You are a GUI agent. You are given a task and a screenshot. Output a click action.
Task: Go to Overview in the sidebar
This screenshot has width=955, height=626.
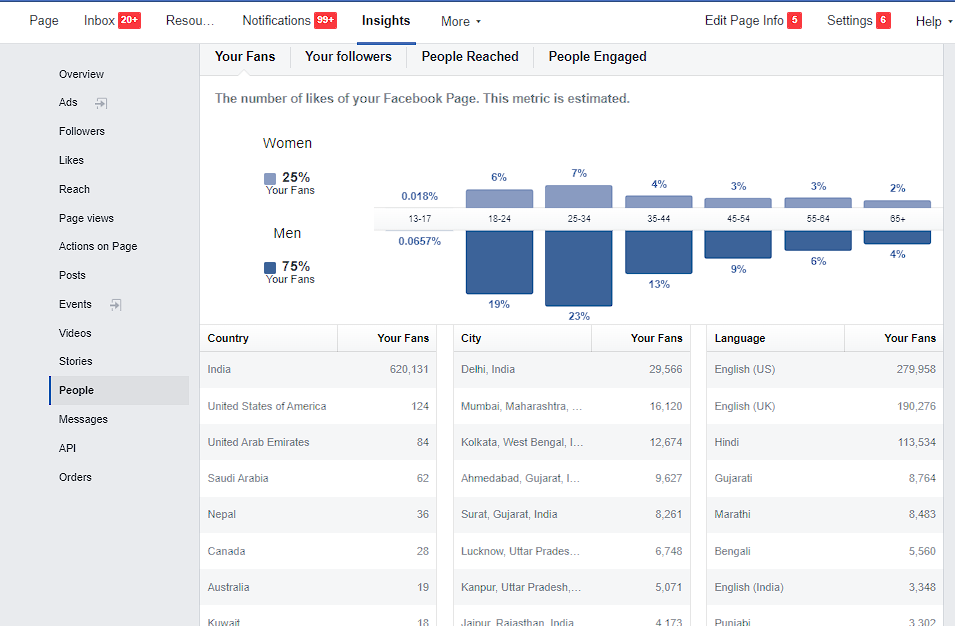[81, 74]
